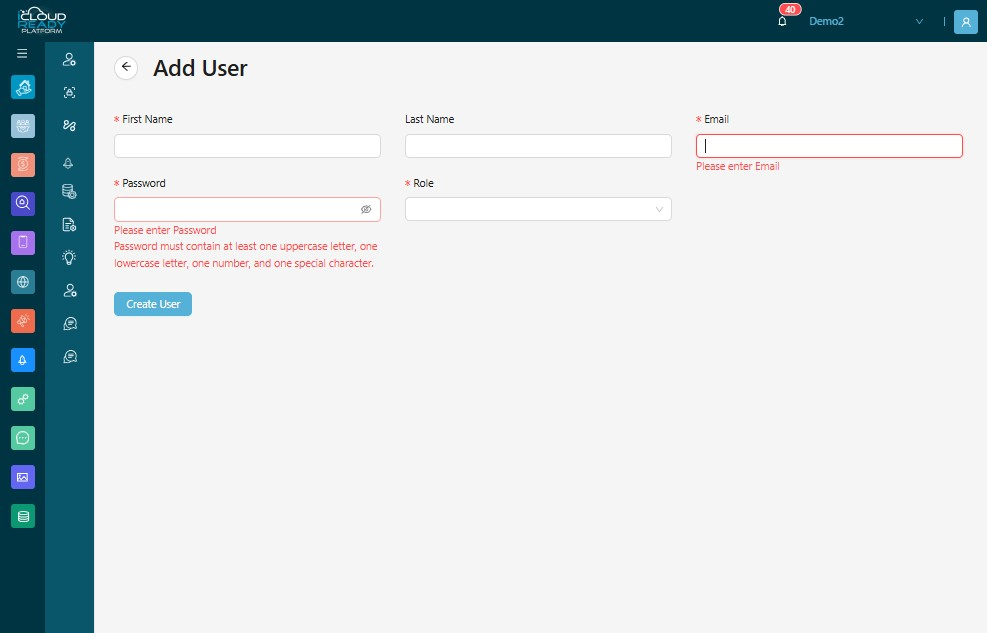Click the 'Please enter Password' error text
Screen dimensions: 987x633
pyautogui.click(x=165, y=230)
